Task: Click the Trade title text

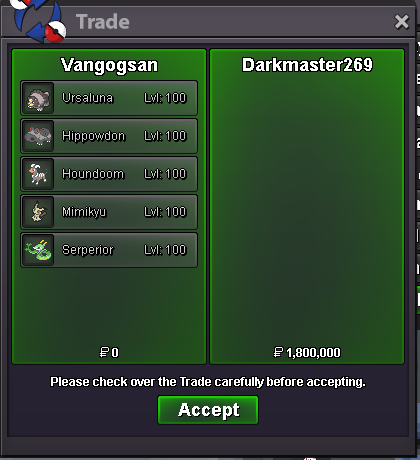Action: pyautogui.click(x=103, y=22)
